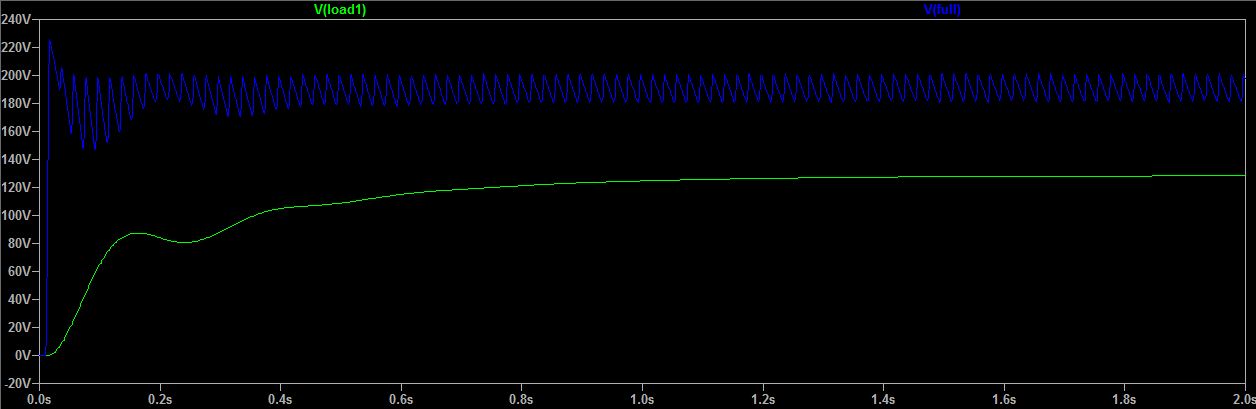
Task: Click the 160V vertical axis label
Action: (x=17, y=131)
